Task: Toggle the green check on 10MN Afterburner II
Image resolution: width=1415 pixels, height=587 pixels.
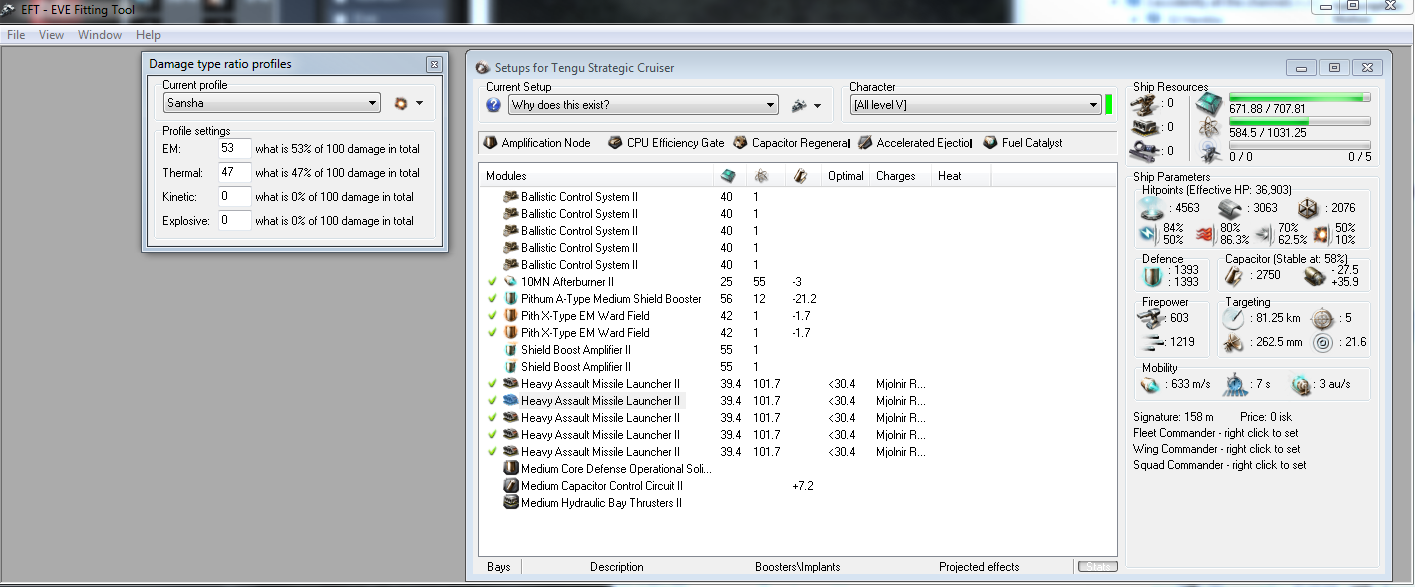Action: click(x=492, y=282)
